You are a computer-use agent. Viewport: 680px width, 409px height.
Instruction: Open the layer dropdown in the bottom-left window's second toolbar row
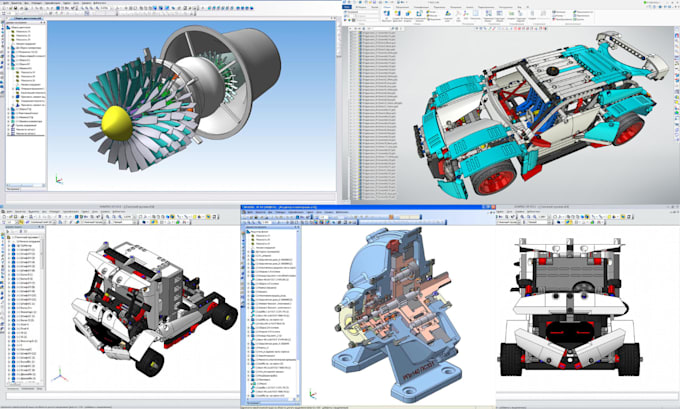coord(43,222)
